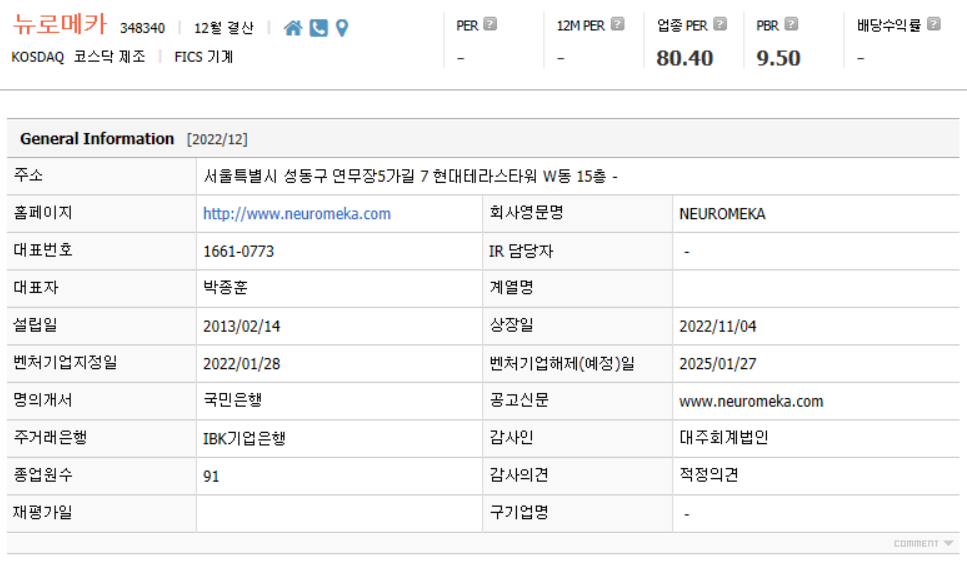Viewport: 967px width, 566px height.
Task: Show help for 업종 PER question mark
Action: (720, 24)
